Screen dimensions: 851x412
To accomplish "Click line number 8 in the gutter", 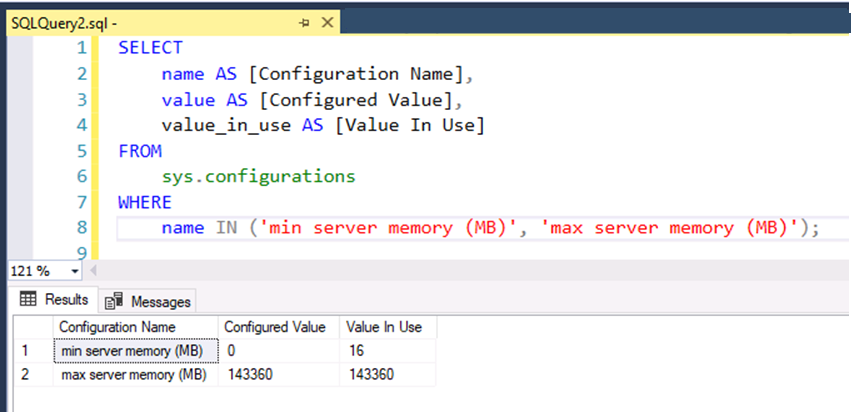I will point(81,228).
